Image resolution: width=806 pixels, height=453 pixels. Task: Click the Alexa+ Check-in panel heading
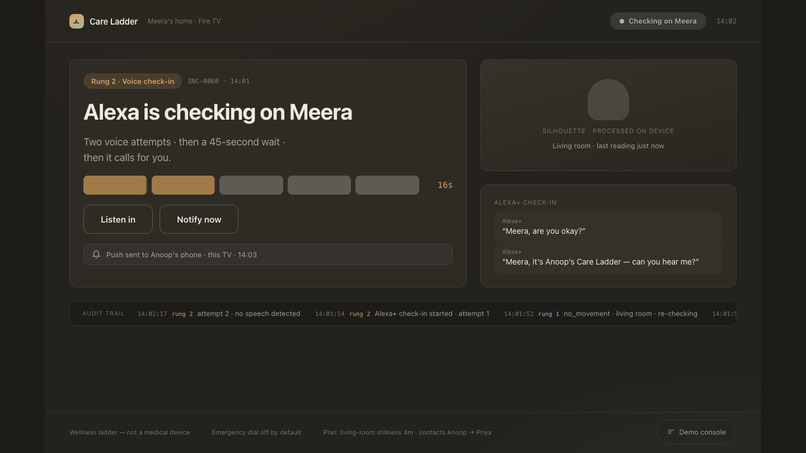pyautogui.click(x=525, y=203)
